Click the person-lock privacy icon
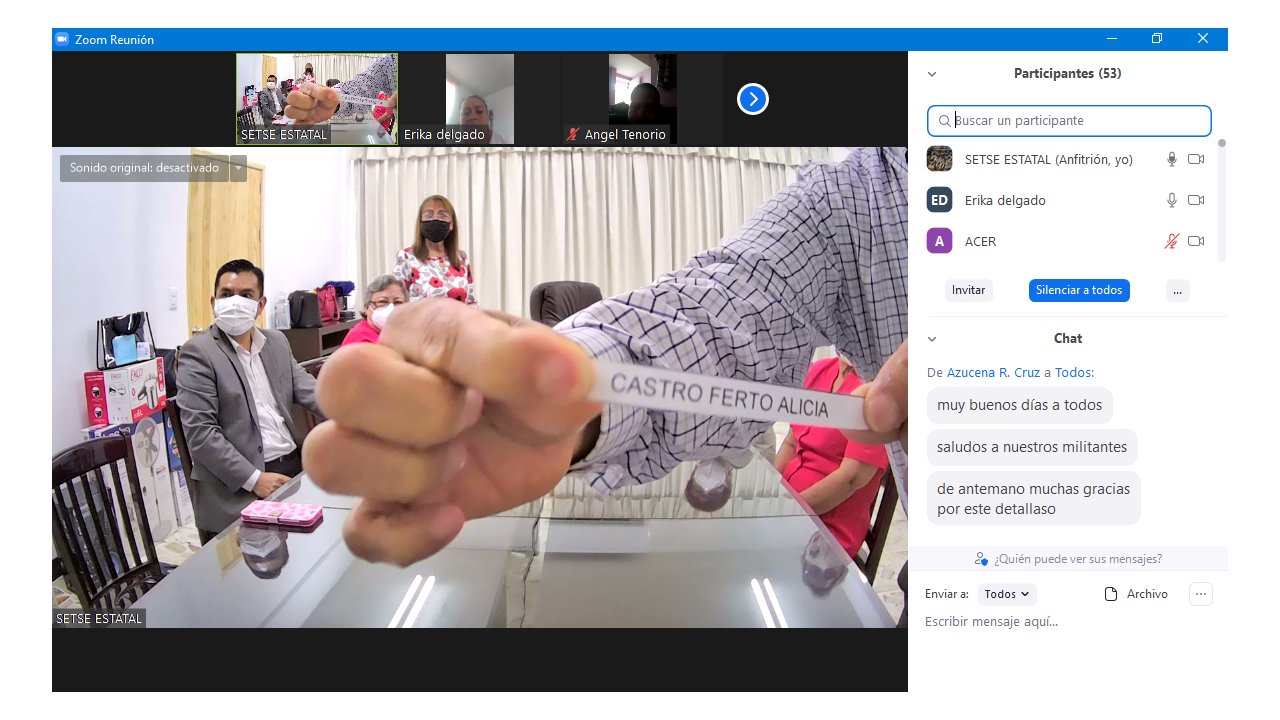This screenshot has width=1280, height=720. pos(981,559)
